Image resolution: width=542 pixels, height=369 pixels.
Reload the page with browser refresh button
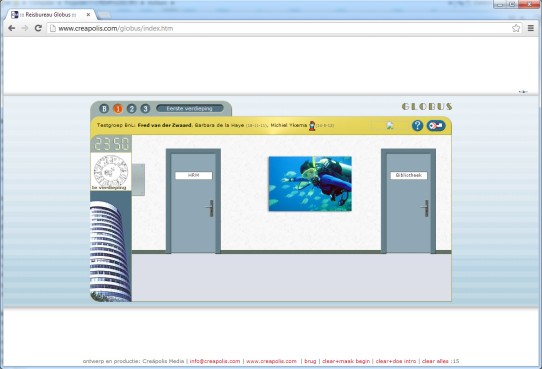(x=38, y=28)
